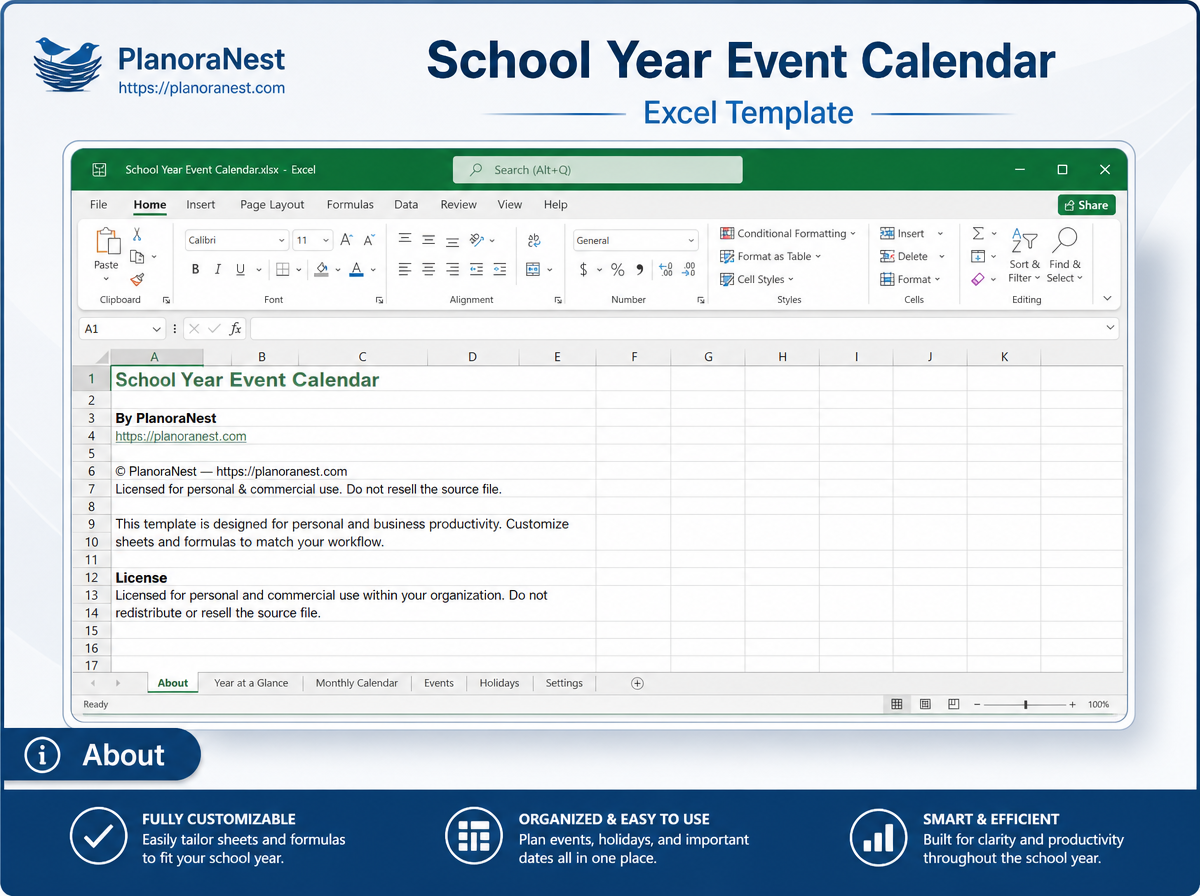Click the Format cells button

coord(912,280)
